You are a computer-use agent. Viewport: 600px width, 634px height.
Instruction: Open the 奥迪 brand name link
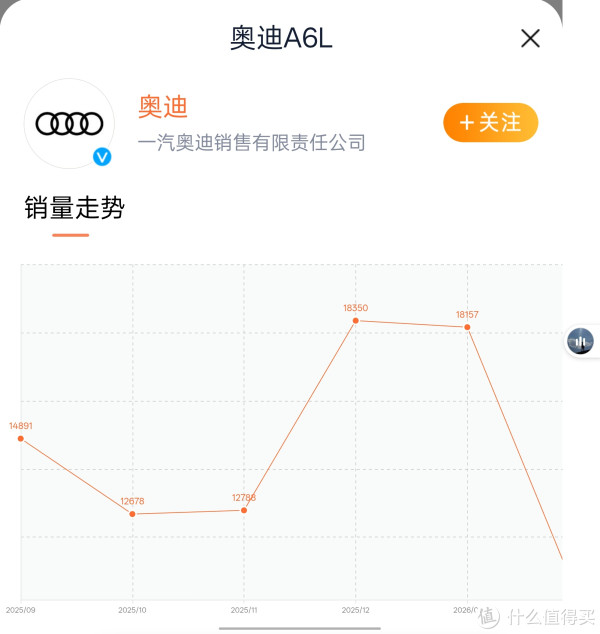point(163,107)
